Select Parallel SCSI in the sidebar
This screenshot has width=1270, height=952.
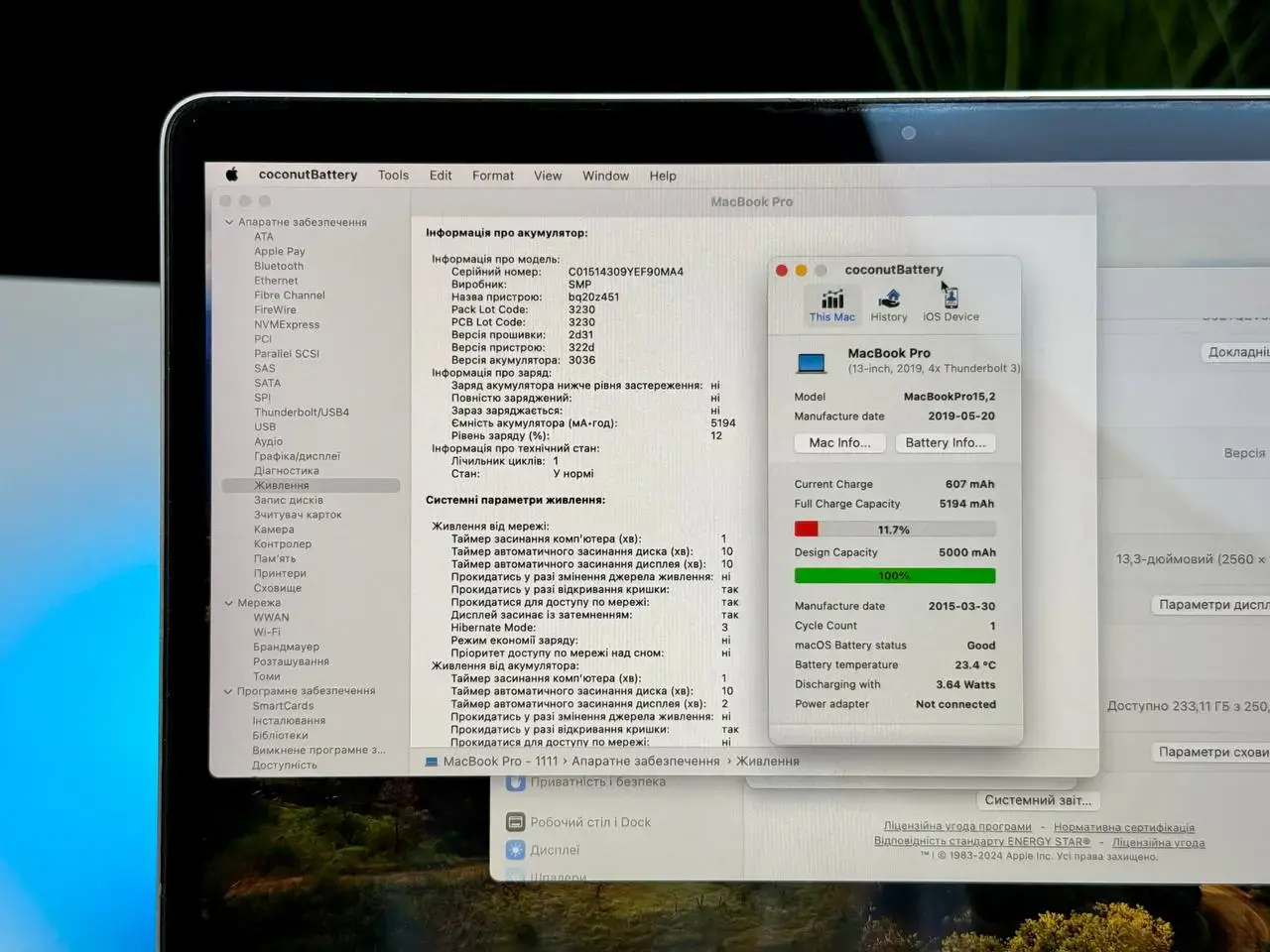click(x=287, y=354)
